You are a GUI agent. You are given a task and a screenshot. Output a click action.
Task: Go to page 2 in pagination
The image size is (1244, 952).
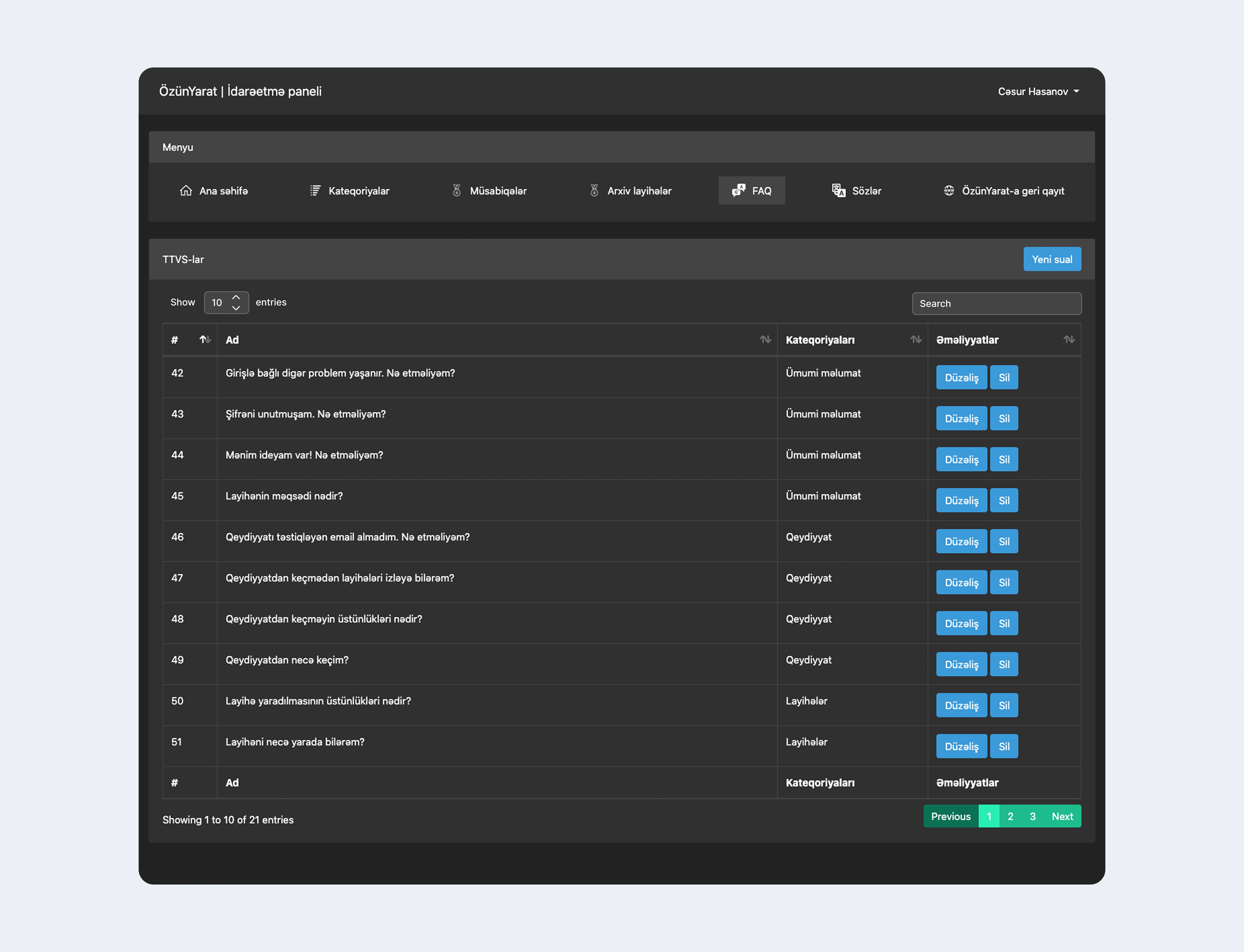pos(1010,816)
